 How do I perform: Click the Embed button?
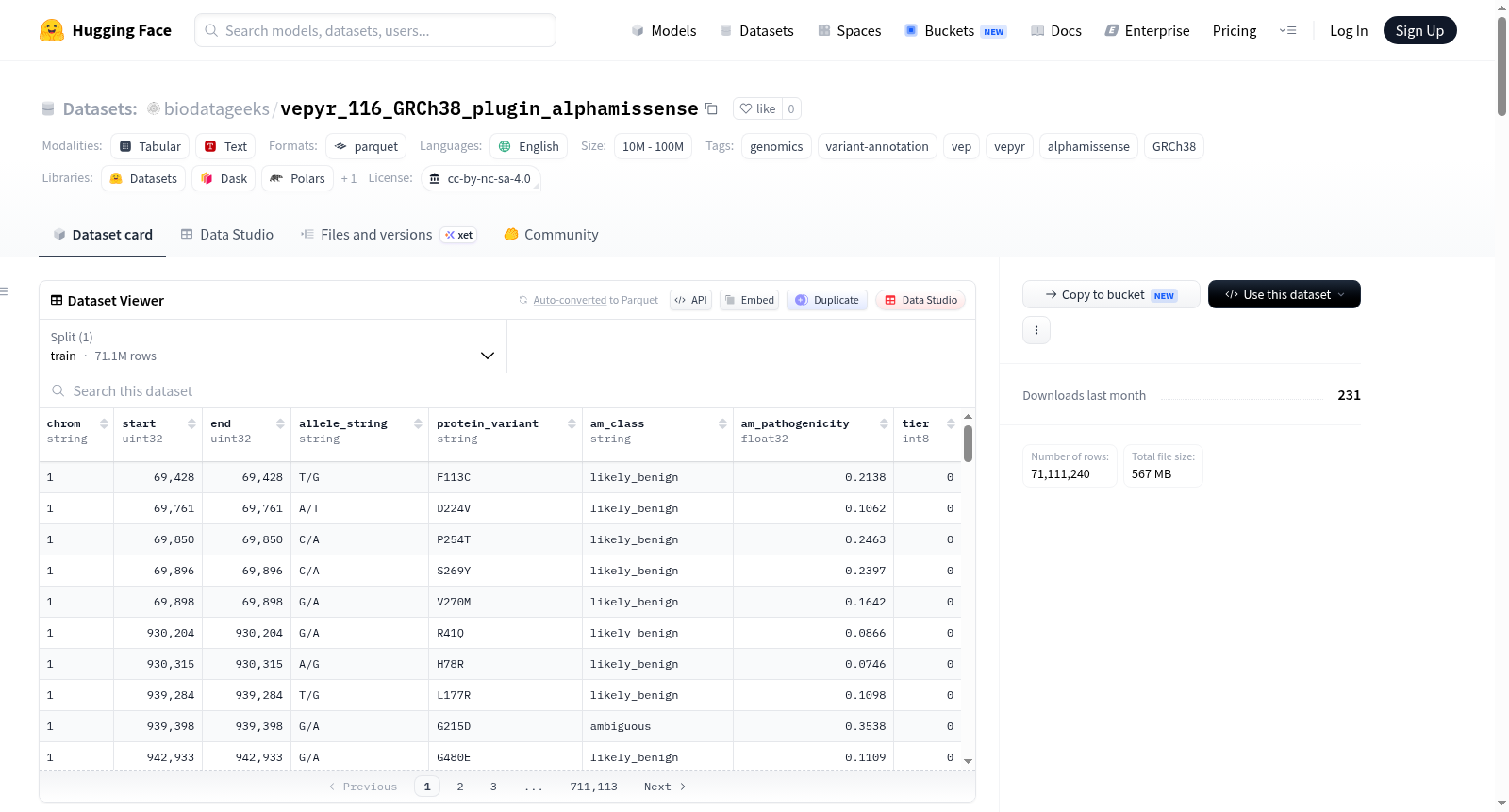(x=749, y=300)
